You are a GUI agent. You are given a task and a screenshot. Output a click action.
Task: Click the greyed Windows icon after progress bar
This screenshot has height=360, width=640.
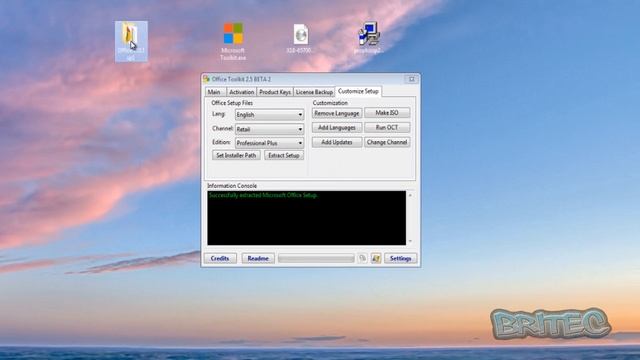pyautogui.click(x=362, y=258)
